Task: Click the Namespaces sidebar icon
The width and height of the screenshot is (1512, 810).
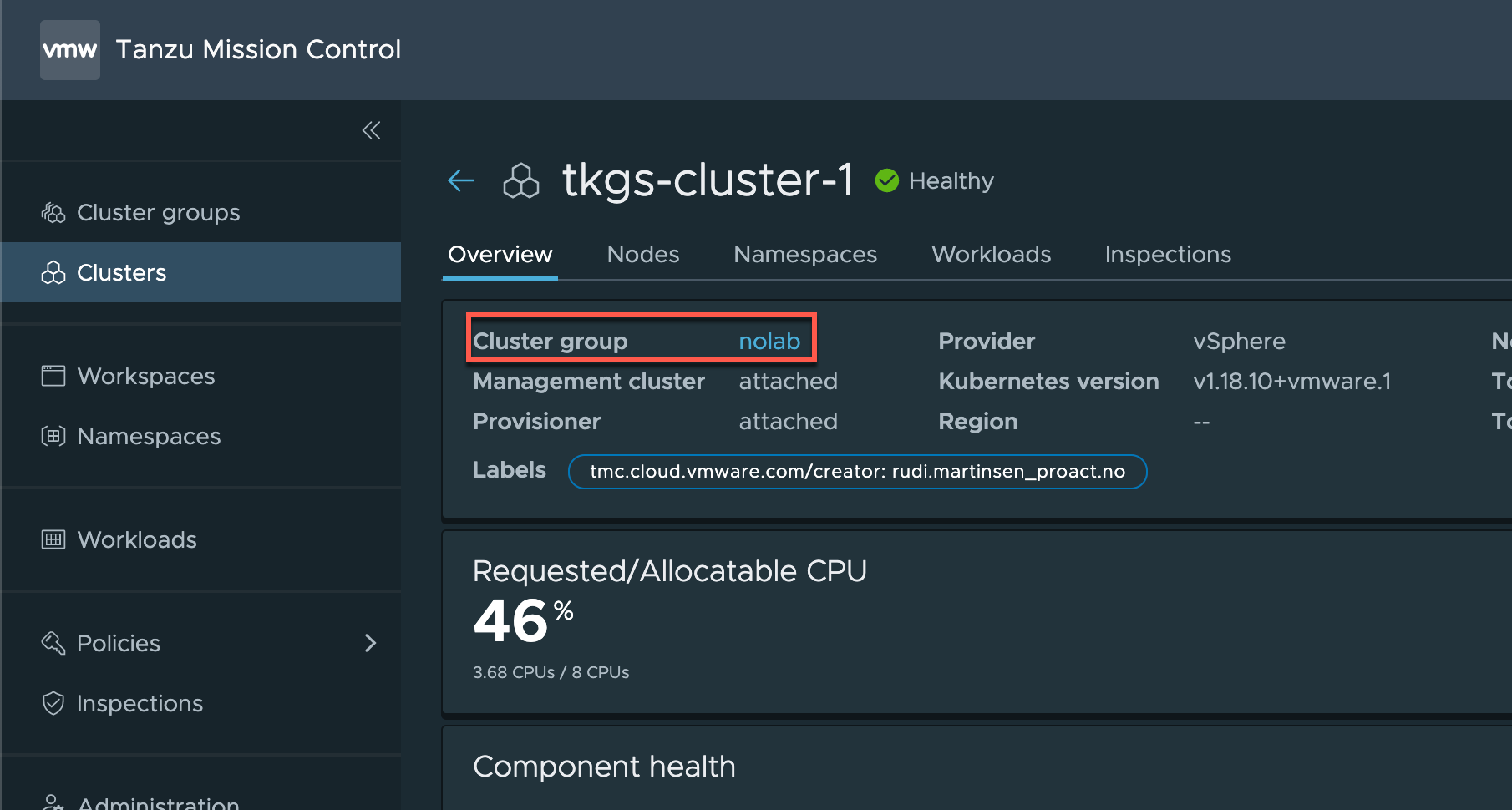Action: click(x=53, y=436)
